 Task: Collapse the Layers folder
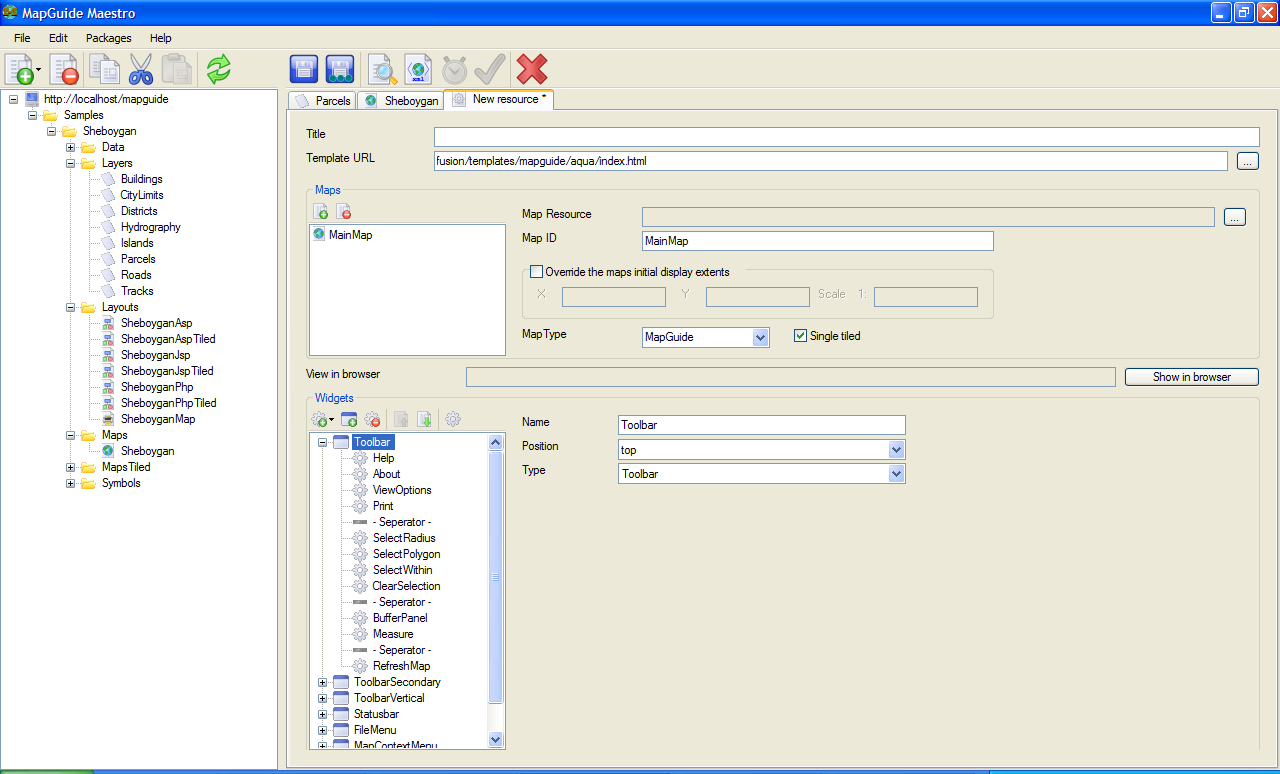(71, 163)
